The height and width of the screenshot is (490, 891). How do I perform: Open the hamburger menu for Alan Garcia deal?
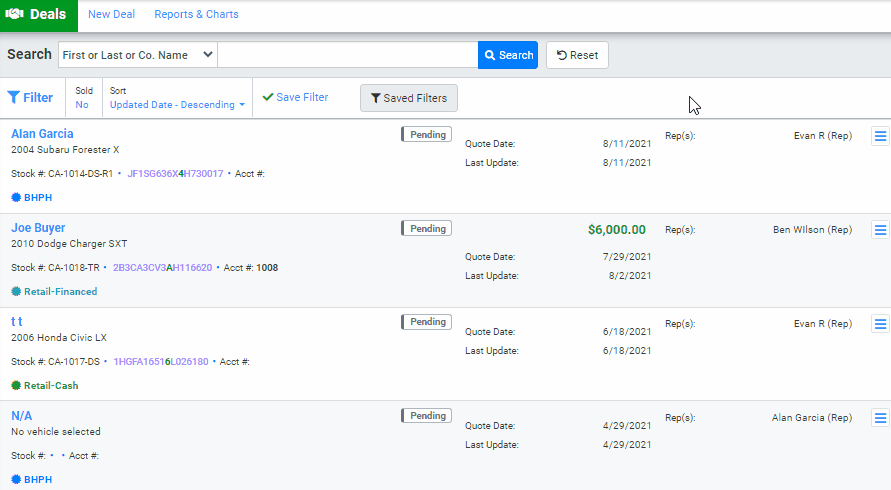click(x=880, y=136)
